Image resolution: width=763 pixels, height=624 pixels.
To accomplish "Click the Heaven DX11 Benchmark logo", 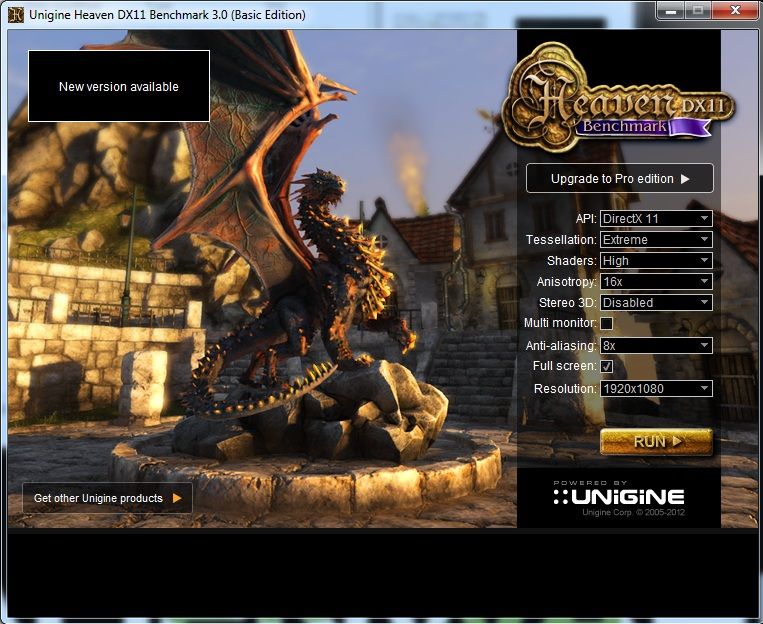I will (x=618, y=97).
